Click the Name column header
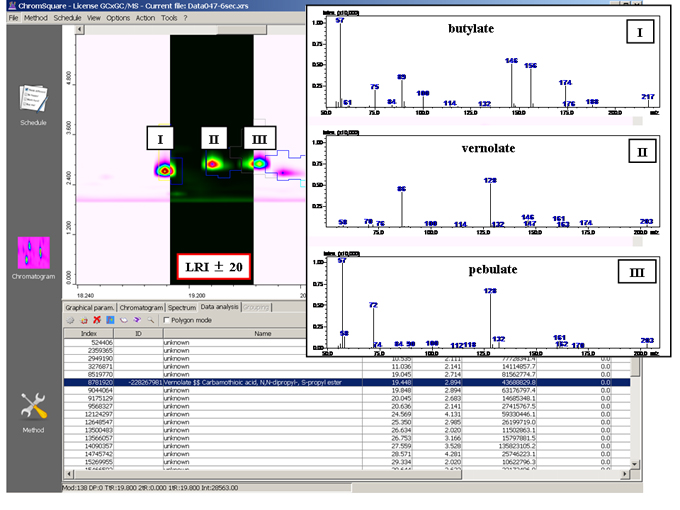The width and height of the screenshot is (680, 510). [x=262, y=333]
